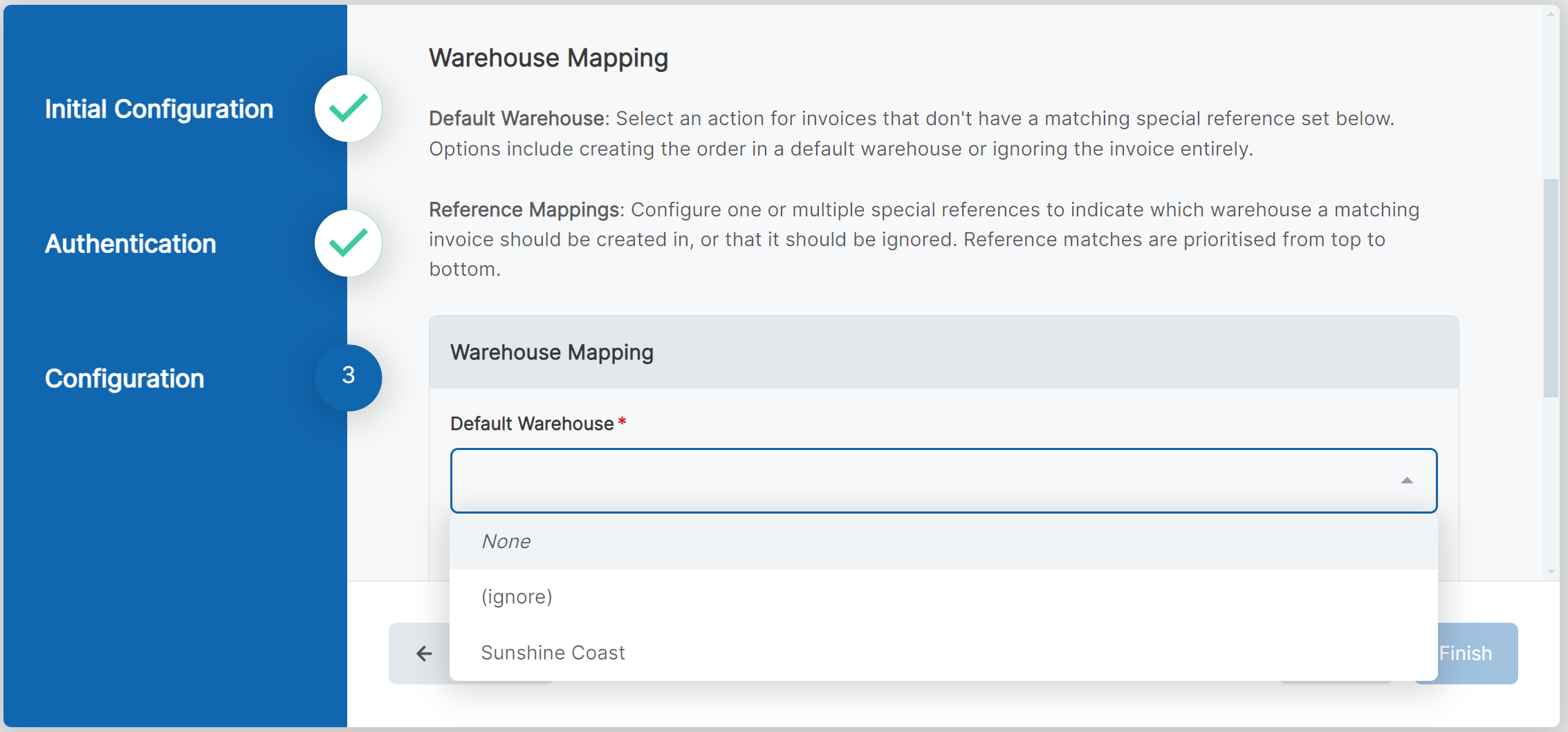
Task: Collapse dropdown using the caret arrow
Action: point(1406,480)
